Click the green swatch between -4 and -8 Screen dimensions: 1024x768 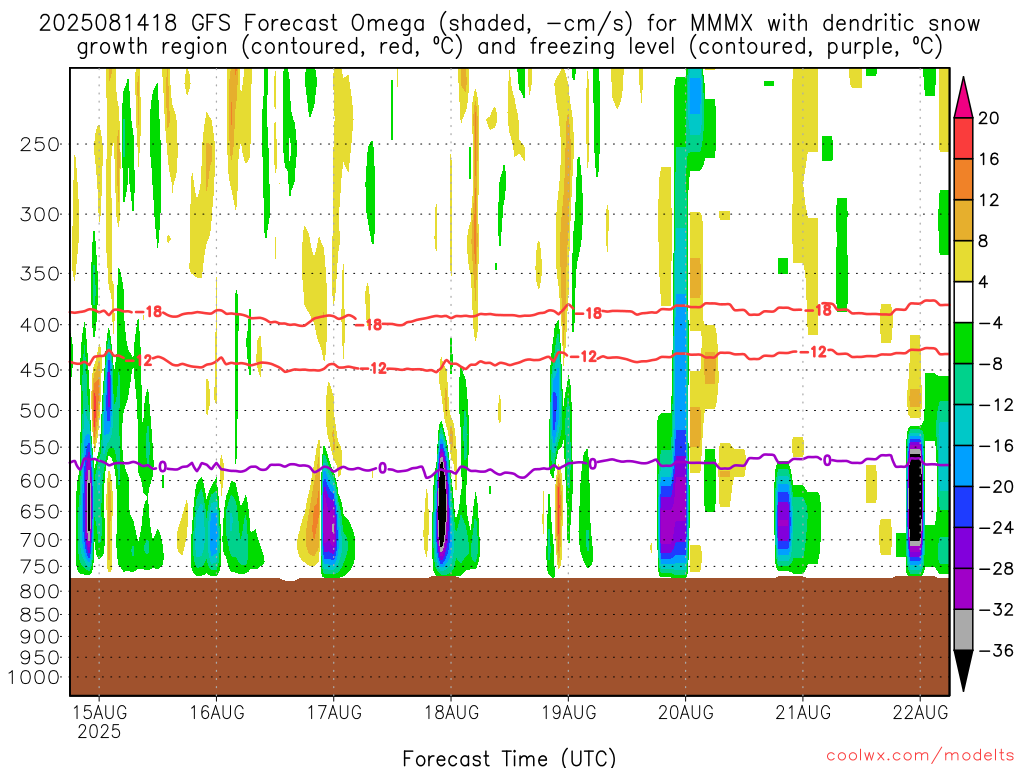[963, 343]
